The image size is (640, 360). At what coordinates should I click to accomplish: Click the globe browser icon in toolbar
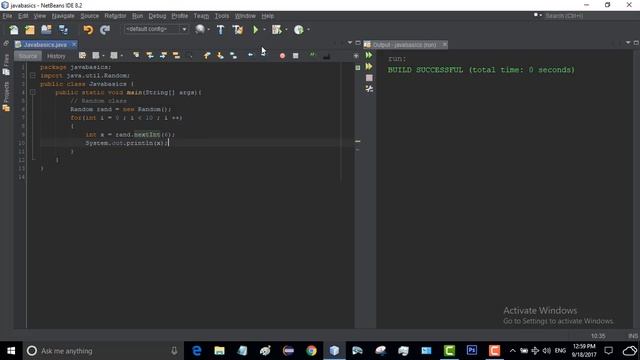click(200, 30)
